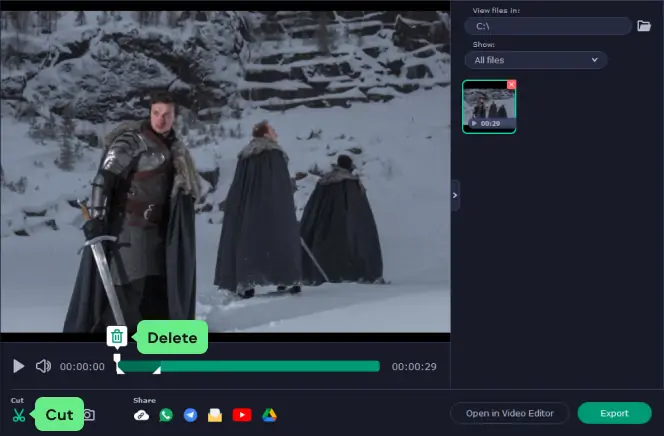The width and height of the screenshot is (664, 436).
Task: Play the video preview
Action: click(x=19, y=366)
